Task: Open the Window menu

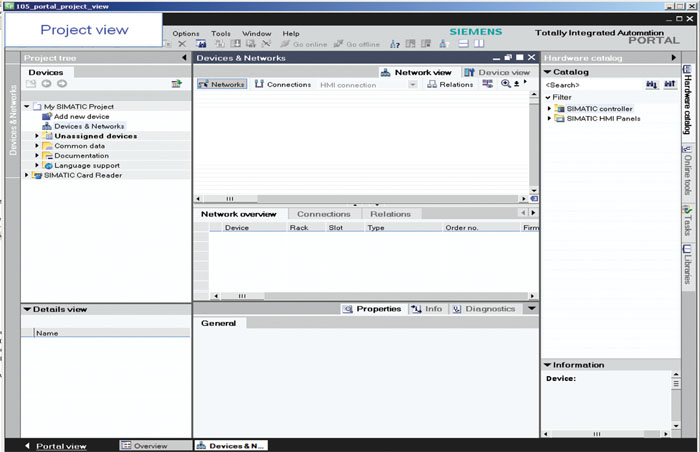Action: click(256, 33)
